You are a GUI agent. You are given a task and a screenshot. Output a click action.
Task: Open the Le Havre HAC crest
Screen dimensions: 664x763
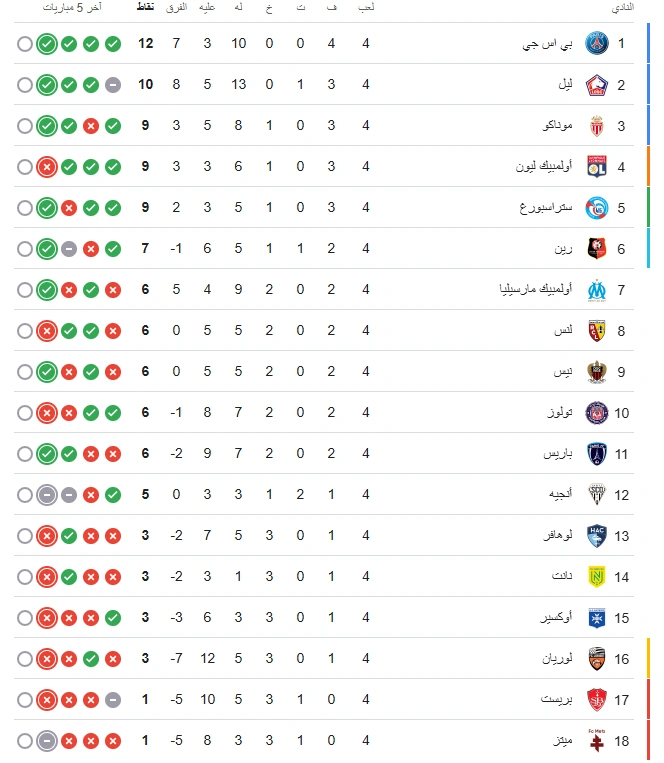pyautogui.click(x=596, y=536)
